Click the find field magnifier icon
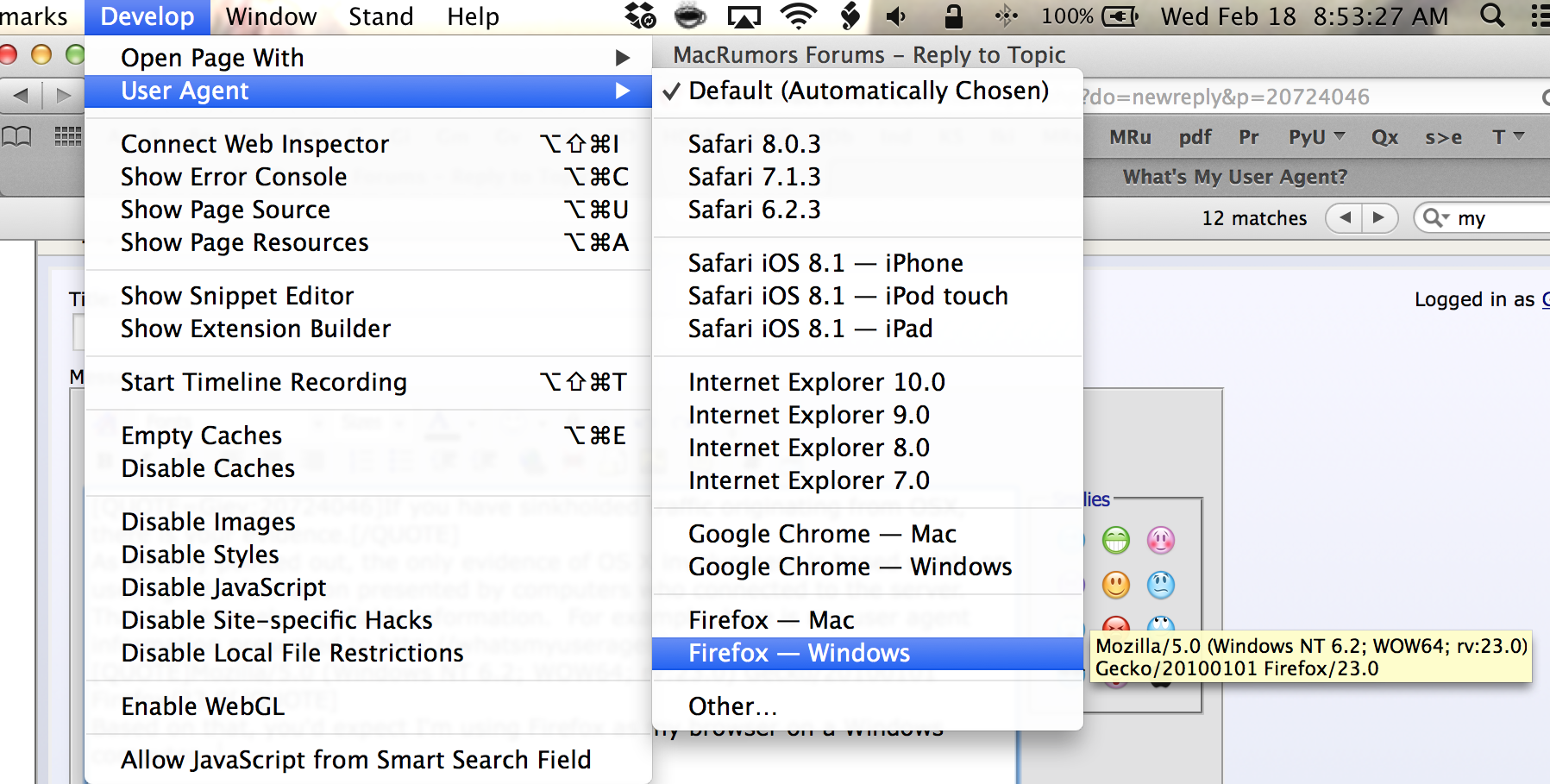The height and width of the screenshot is (784, 1550). pyautogui.click(x=1434, y=217)
